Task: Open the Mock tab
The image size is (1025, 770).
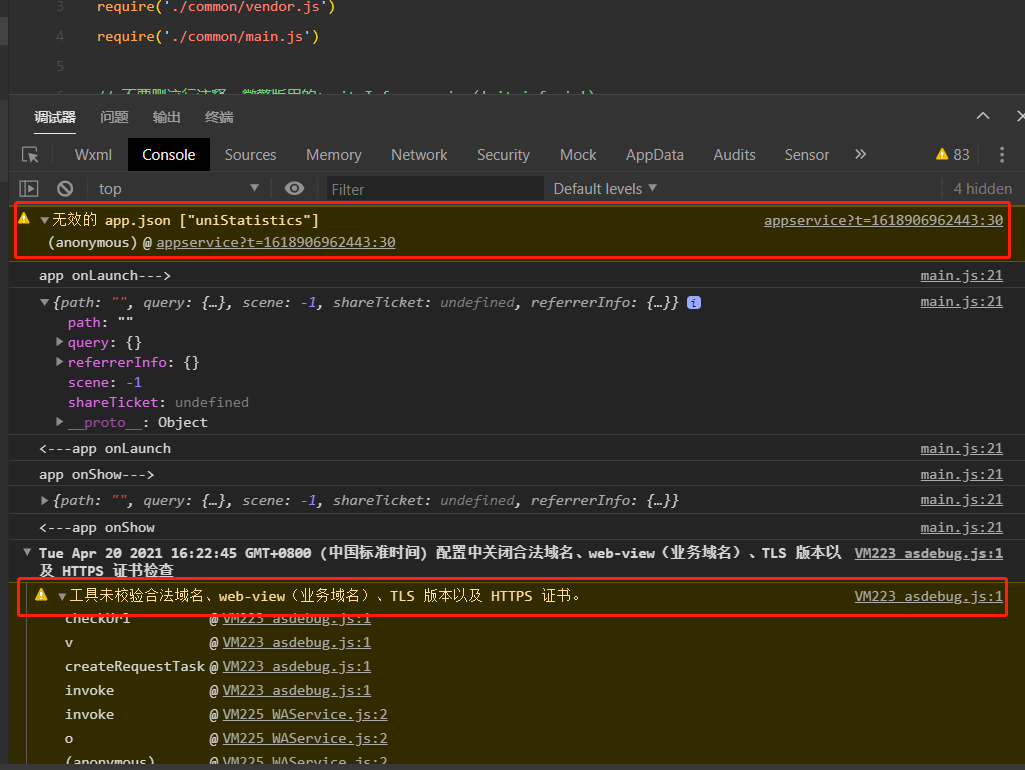Action: pos(578,155)
